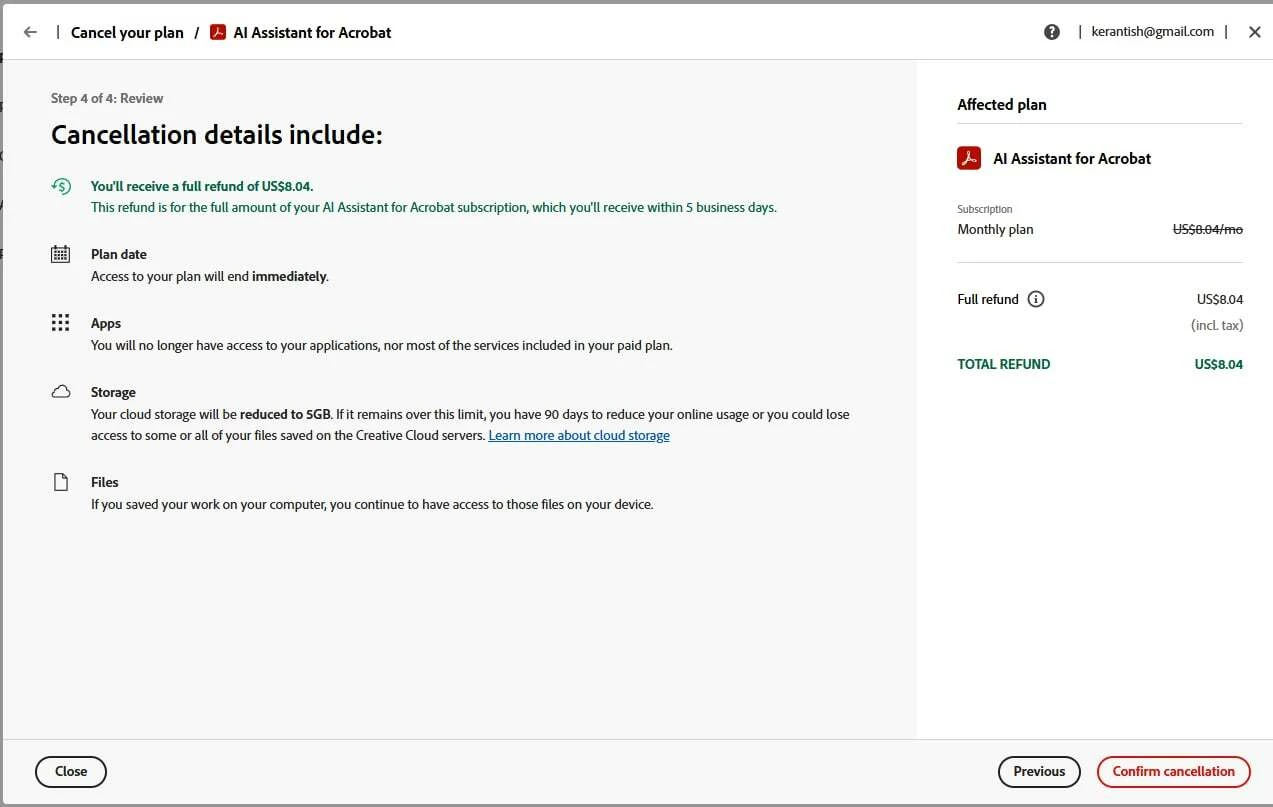
Task: Click the Cancellation details include heading
Action: pos(217,135)
